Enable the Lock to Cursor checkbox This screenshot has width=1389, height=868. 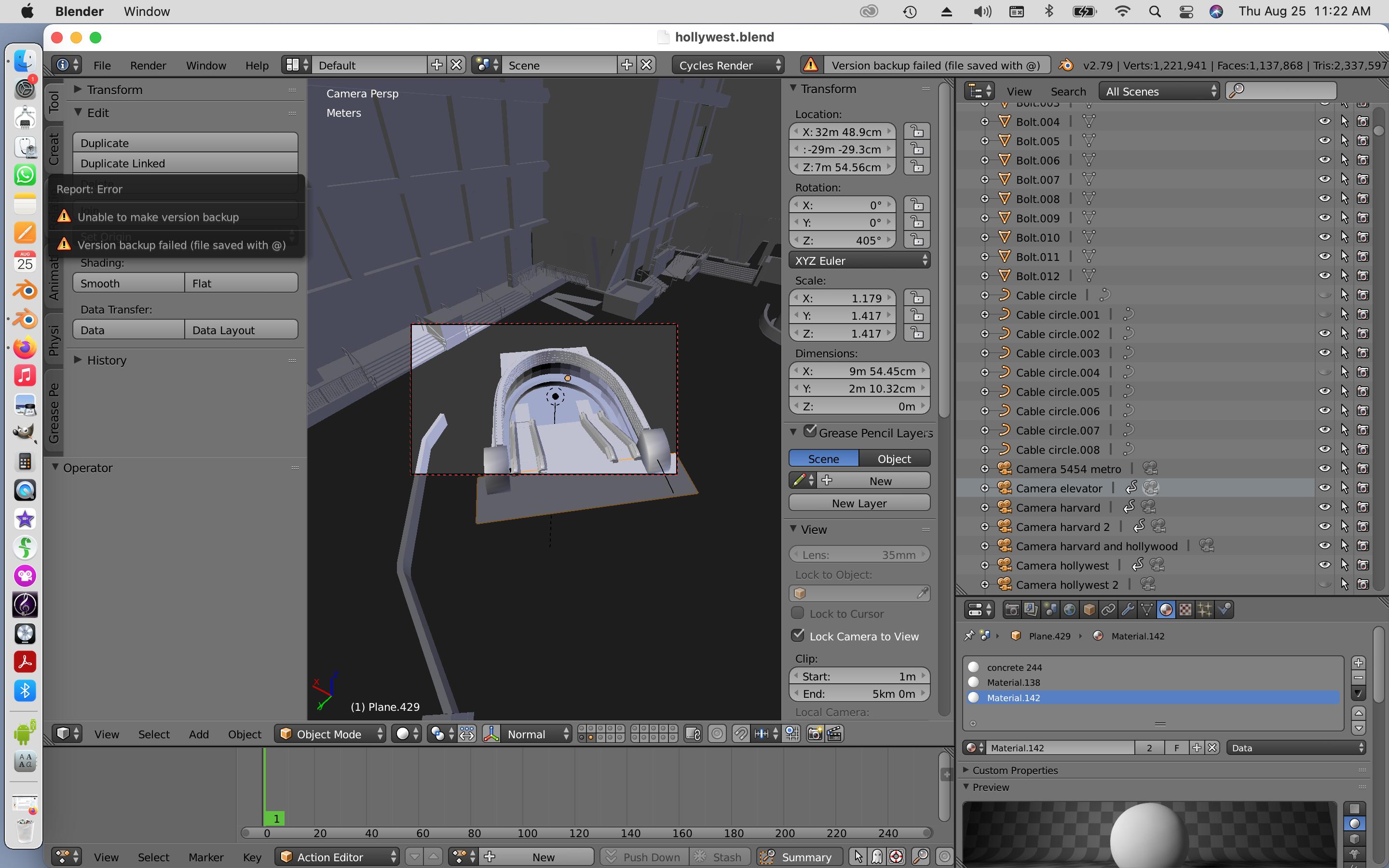tap(798, 613)
